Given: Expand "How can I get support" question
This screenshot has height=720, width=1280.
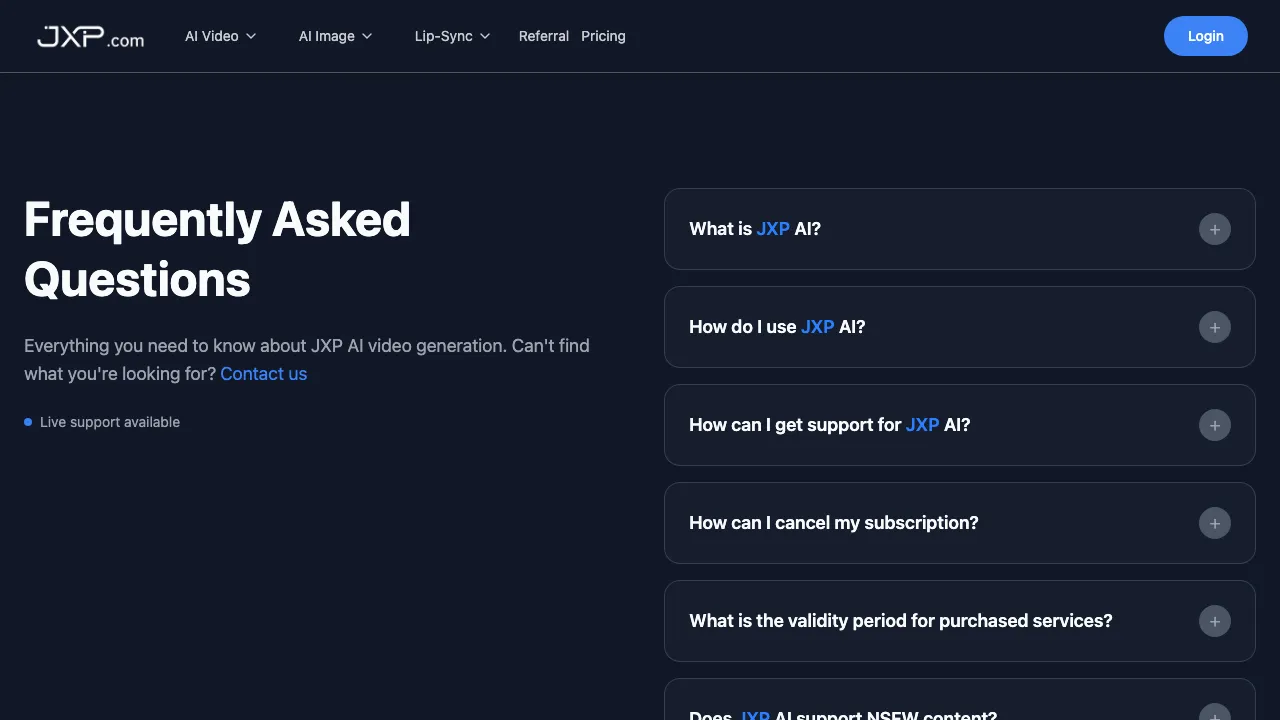Looking at the screenshot, I should (x=829, y=425).
